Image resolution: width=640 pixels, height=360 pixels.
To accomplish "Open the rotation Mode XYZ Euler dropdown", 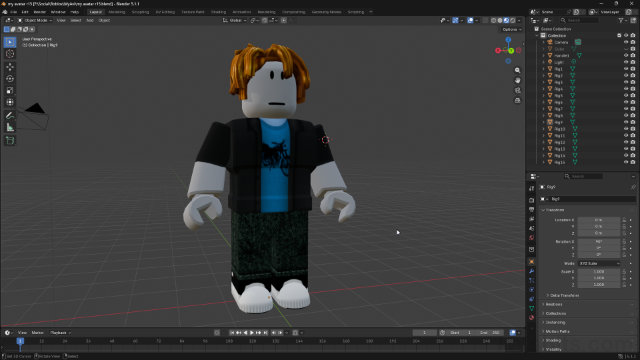I will point(599,264).
